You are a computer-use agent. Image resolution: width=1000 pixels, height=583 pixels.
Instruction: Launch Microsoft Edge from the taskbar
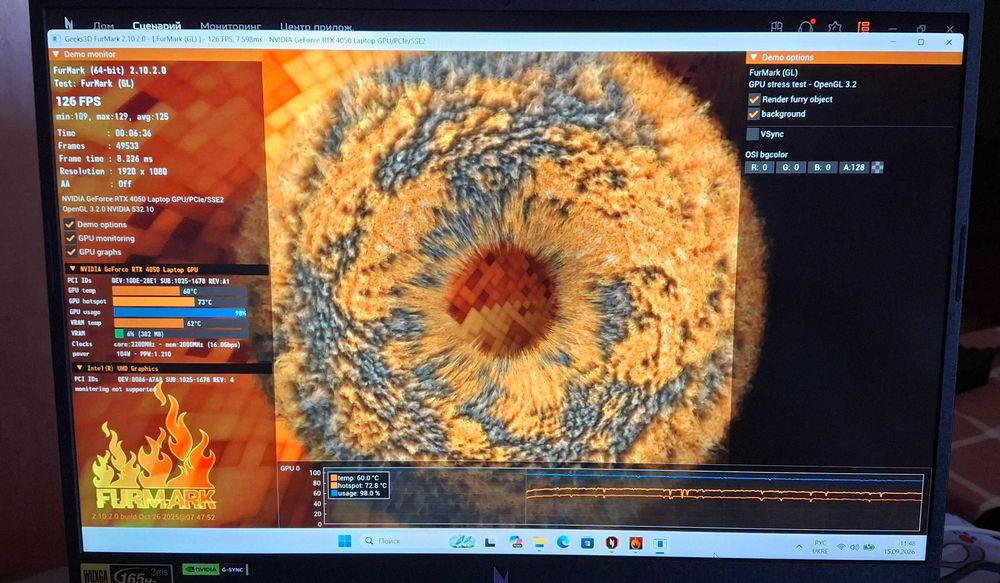pos(563,542)
